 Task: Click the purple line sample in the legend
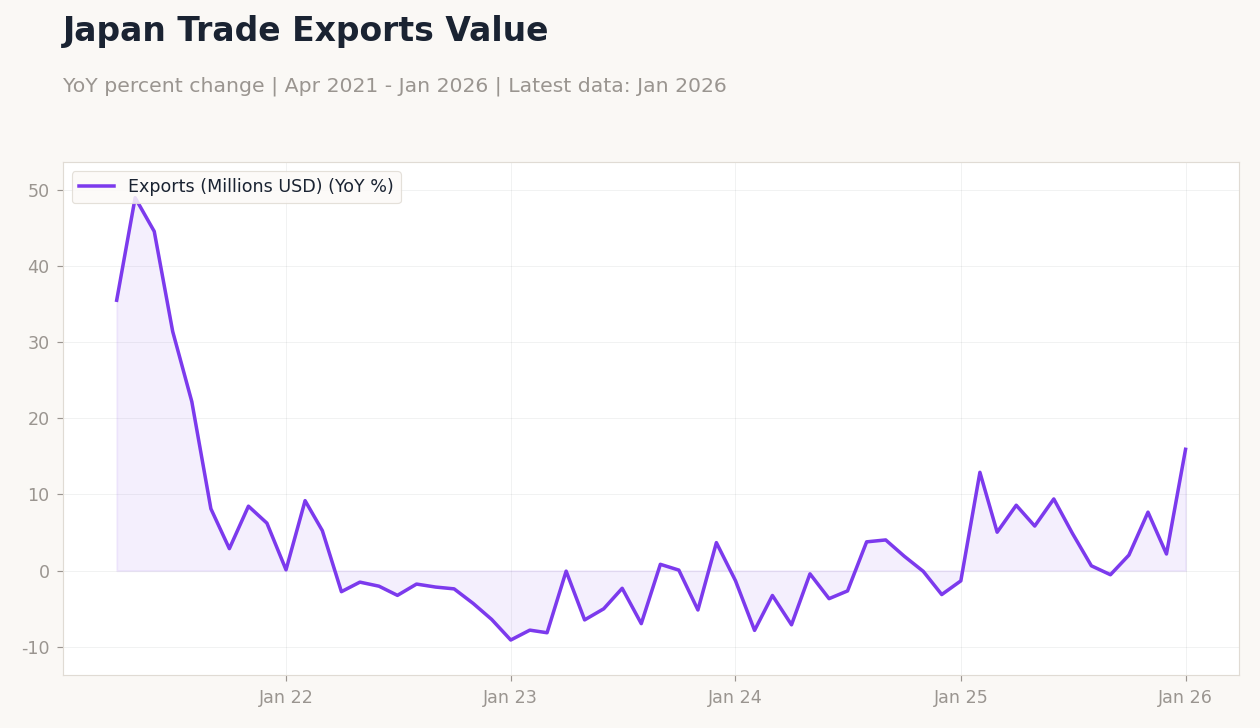coord(97,187)
